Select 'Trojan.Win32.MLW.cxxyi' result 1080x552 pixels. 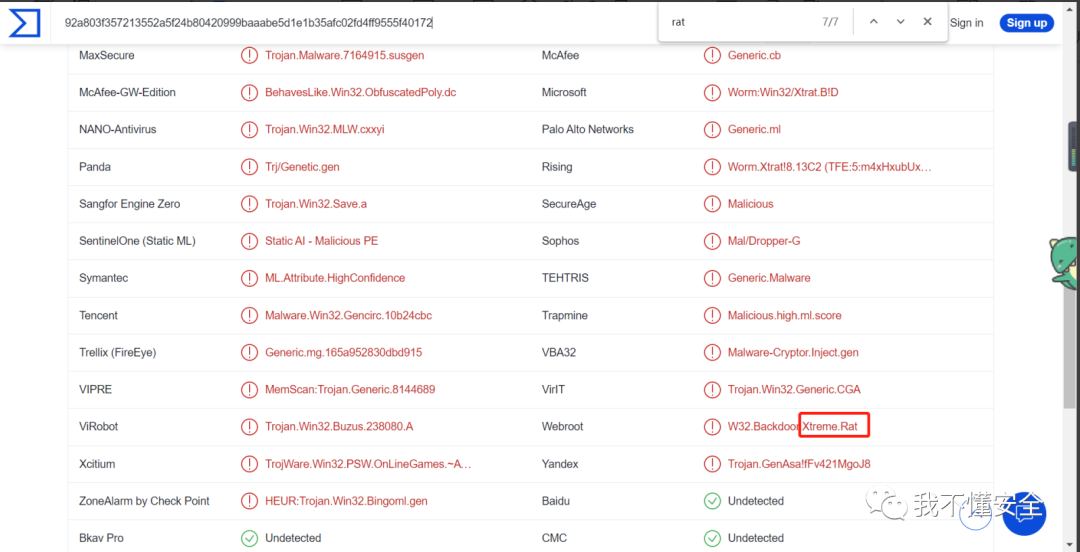324,130
